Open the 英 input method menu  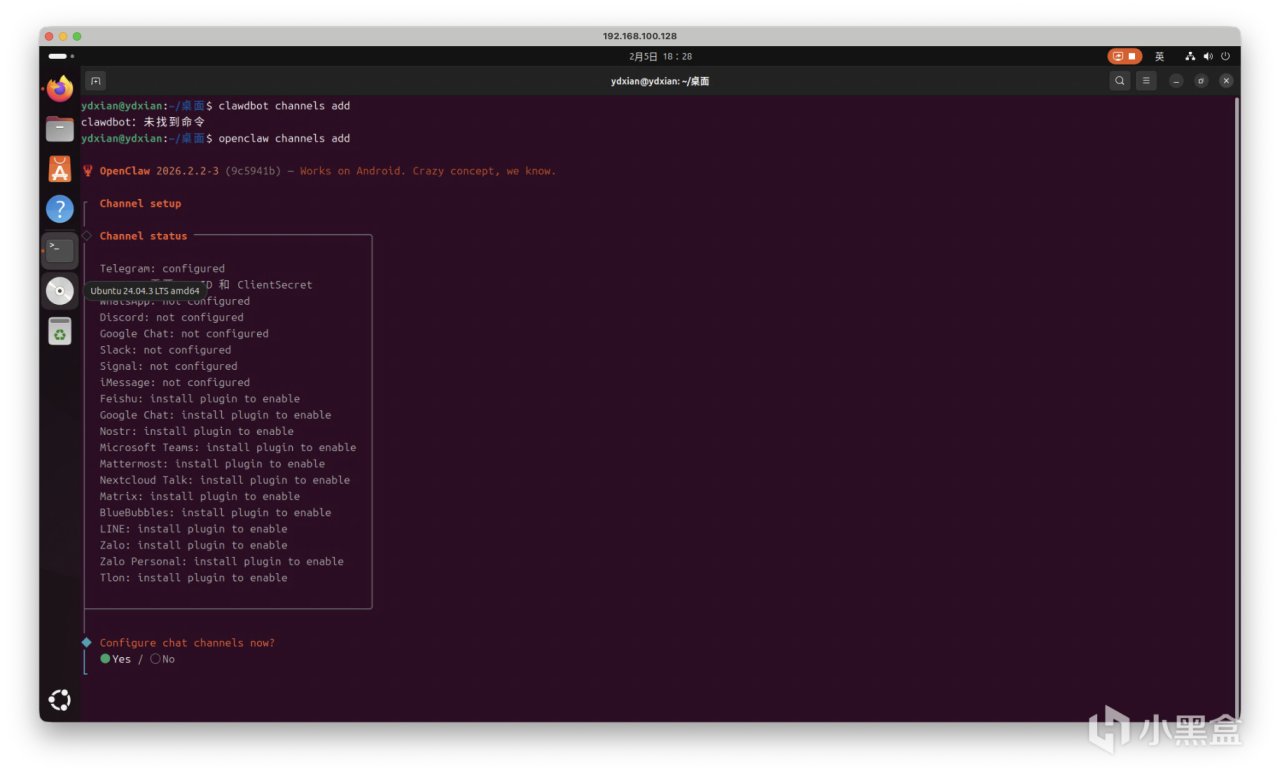tap(1160, 57)
